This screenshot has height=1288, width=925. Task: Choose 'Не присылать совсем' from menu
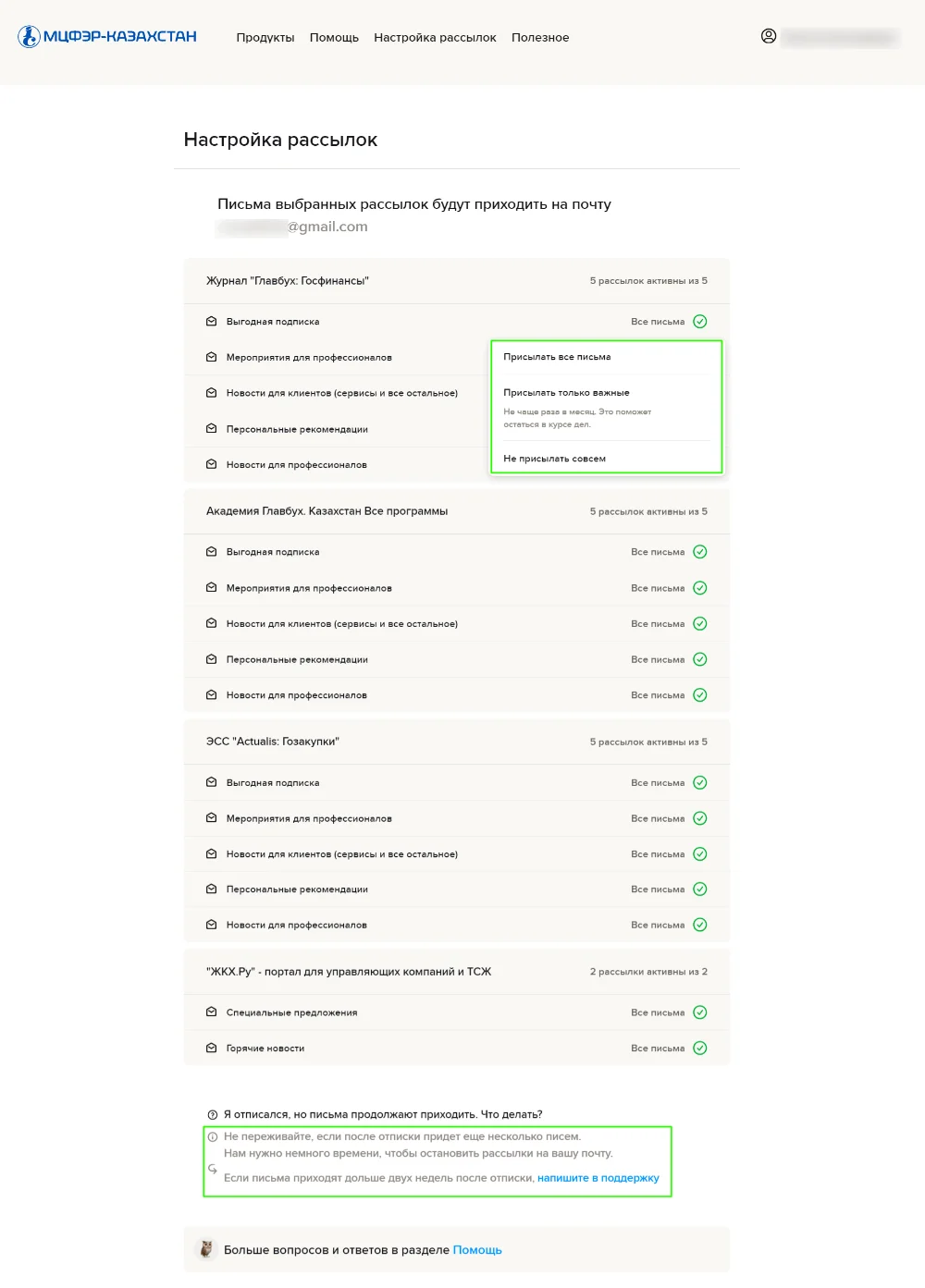click(x=554, y=459)
